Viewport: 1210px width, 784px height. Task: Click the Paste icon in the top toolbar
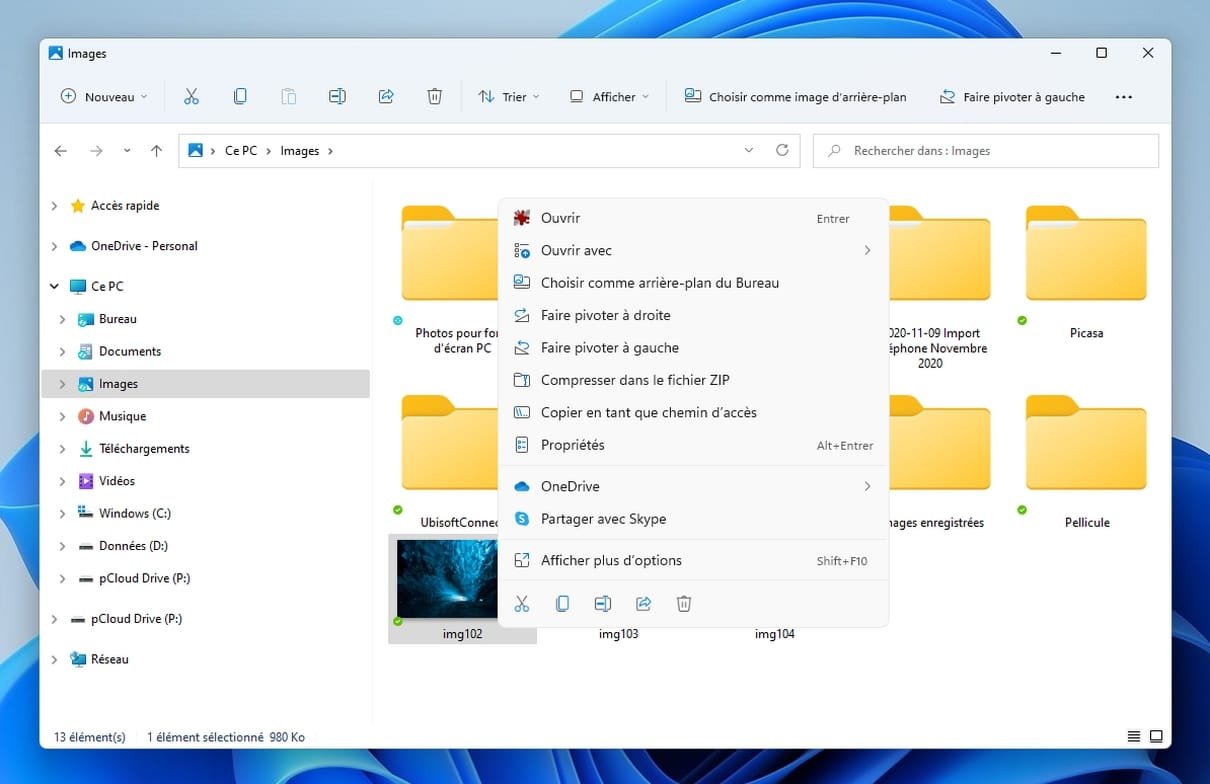pyautogui.click(x=288, y=97)
